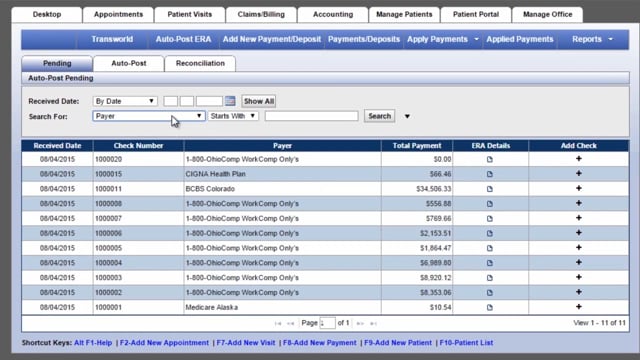
Task: Open ERA details for check 1000008
Action: 490,204
